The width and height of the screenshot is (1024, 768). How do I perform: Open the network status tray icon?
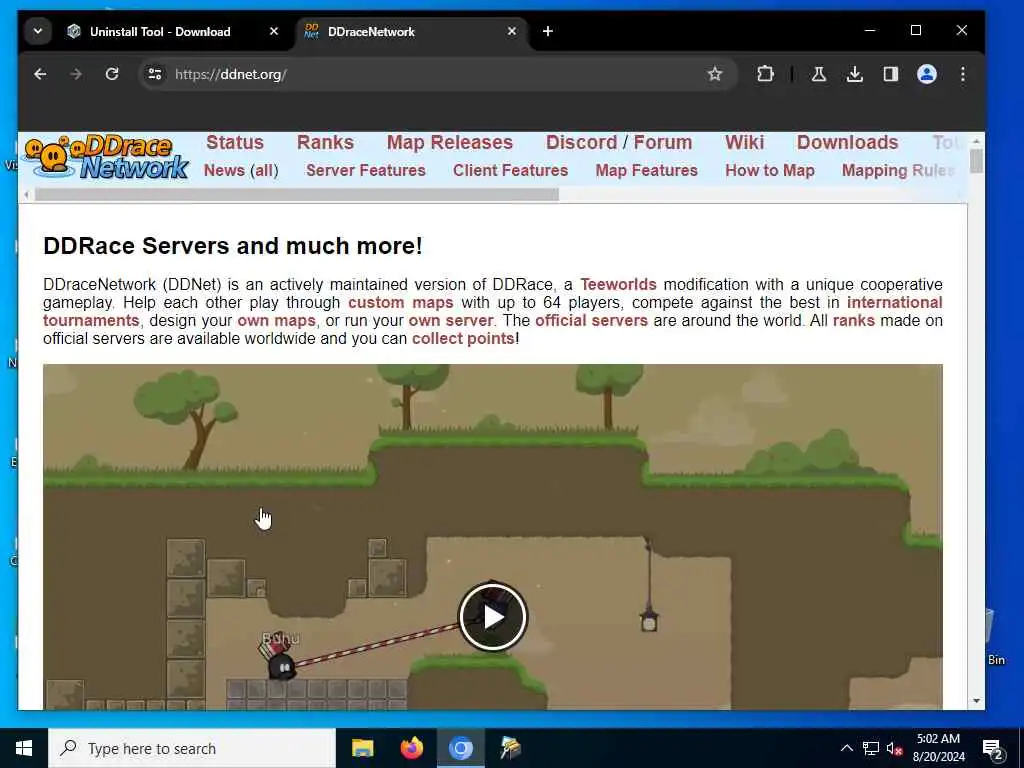point(871,748)
